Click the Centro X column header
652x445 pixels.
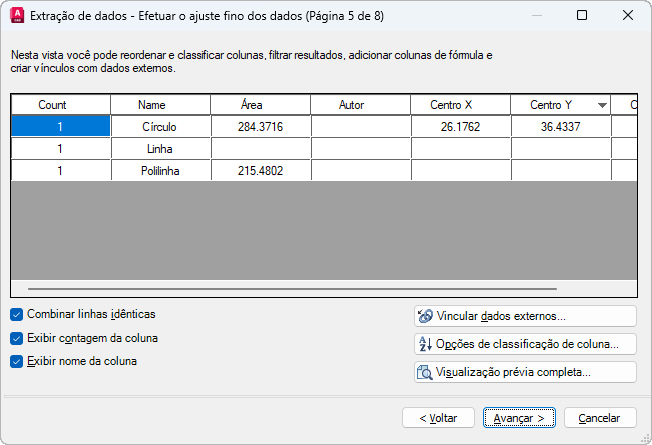[x=460, y=105]
